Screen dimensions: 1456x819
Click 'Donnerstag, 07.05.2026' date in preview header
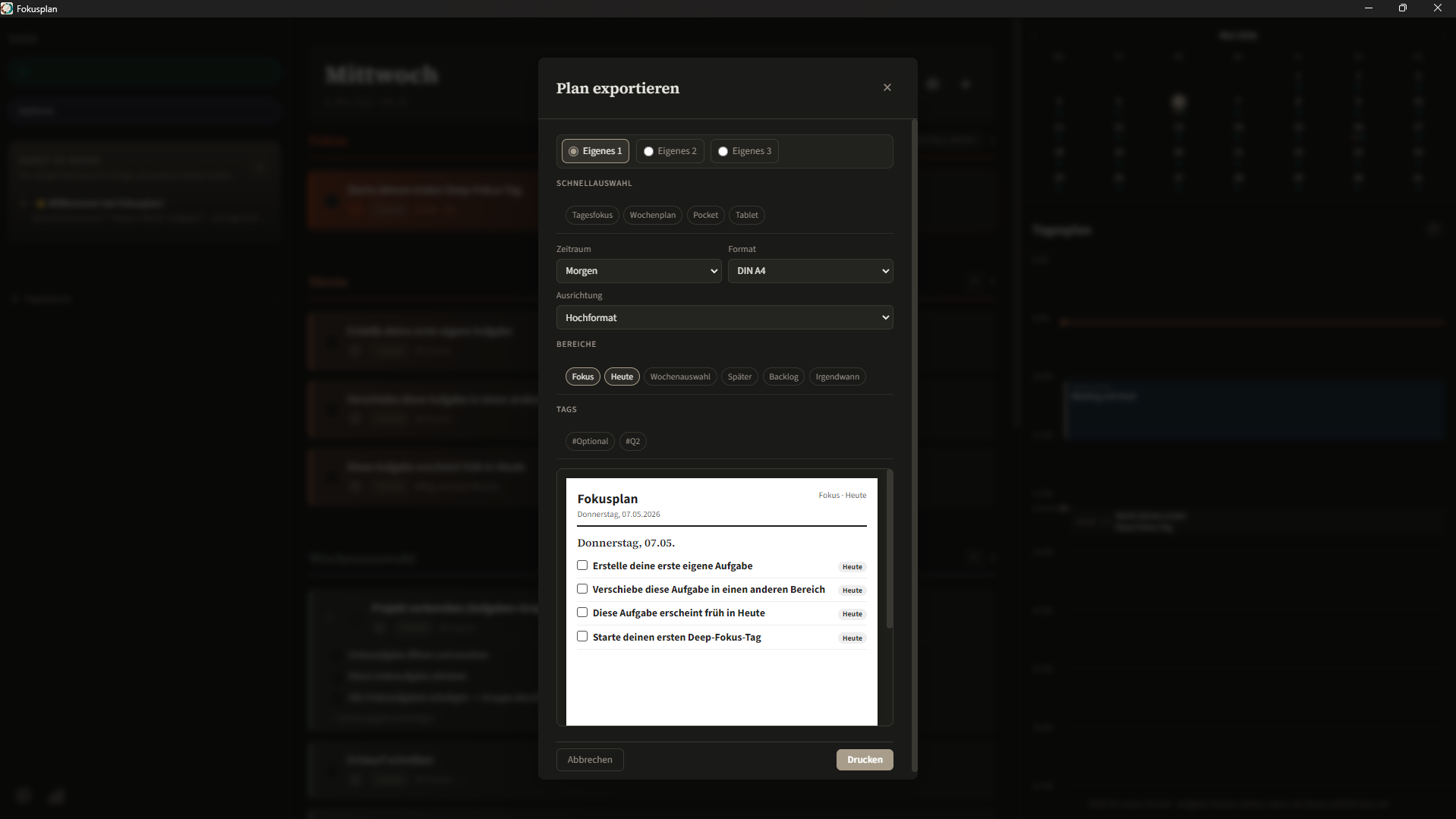(619, 515)
